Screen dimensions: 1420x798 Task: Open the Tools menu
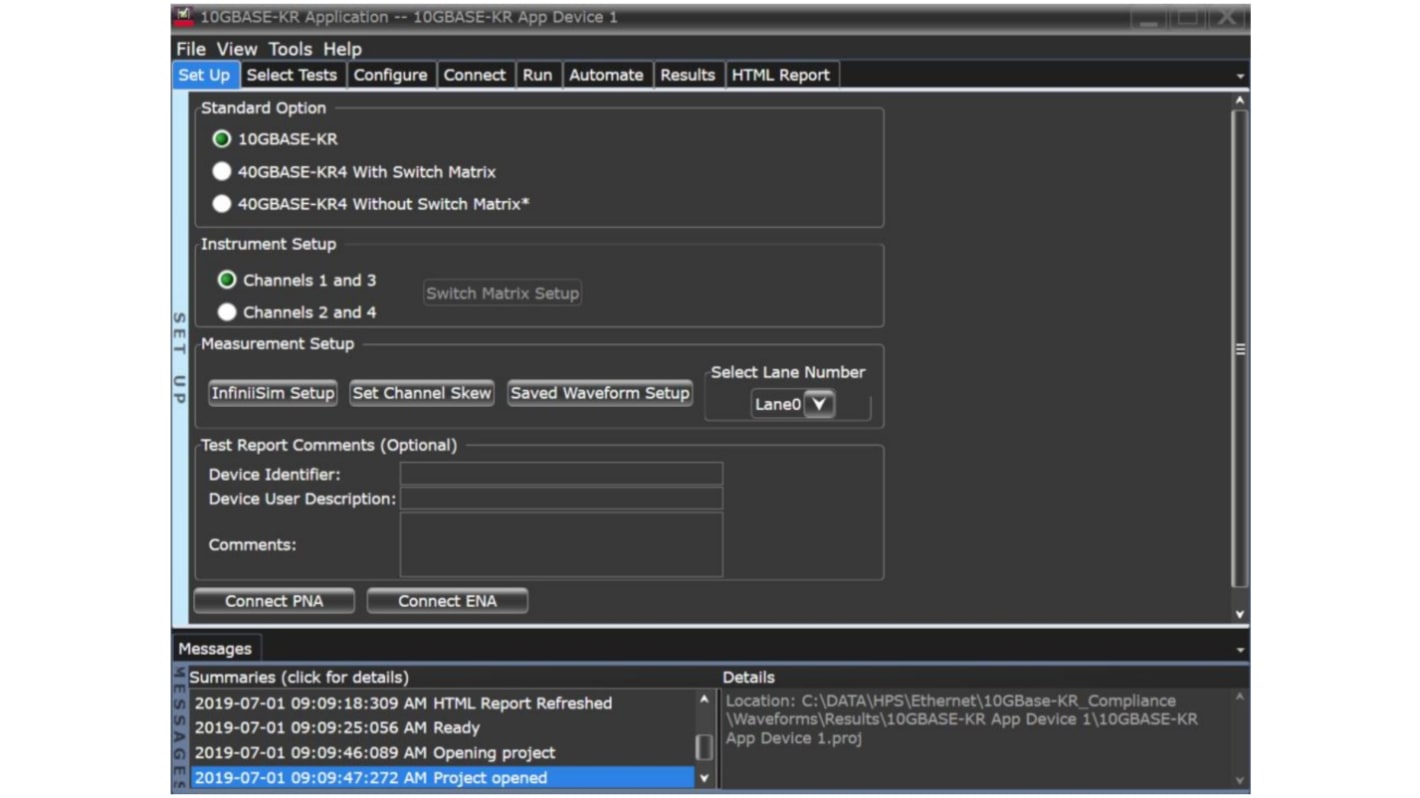point(290,49)
